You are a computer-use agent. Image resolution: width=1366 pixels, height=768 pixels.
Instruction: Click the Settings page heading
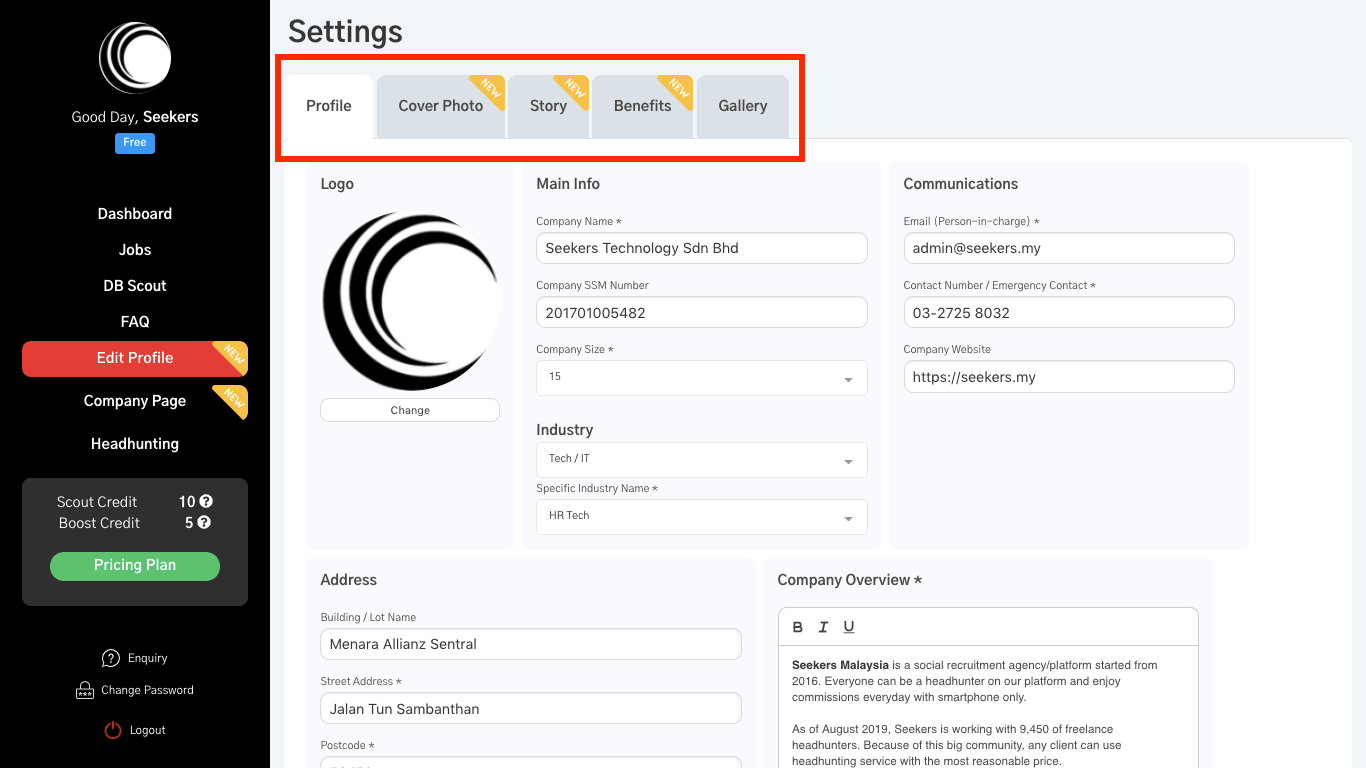(345, 31)
